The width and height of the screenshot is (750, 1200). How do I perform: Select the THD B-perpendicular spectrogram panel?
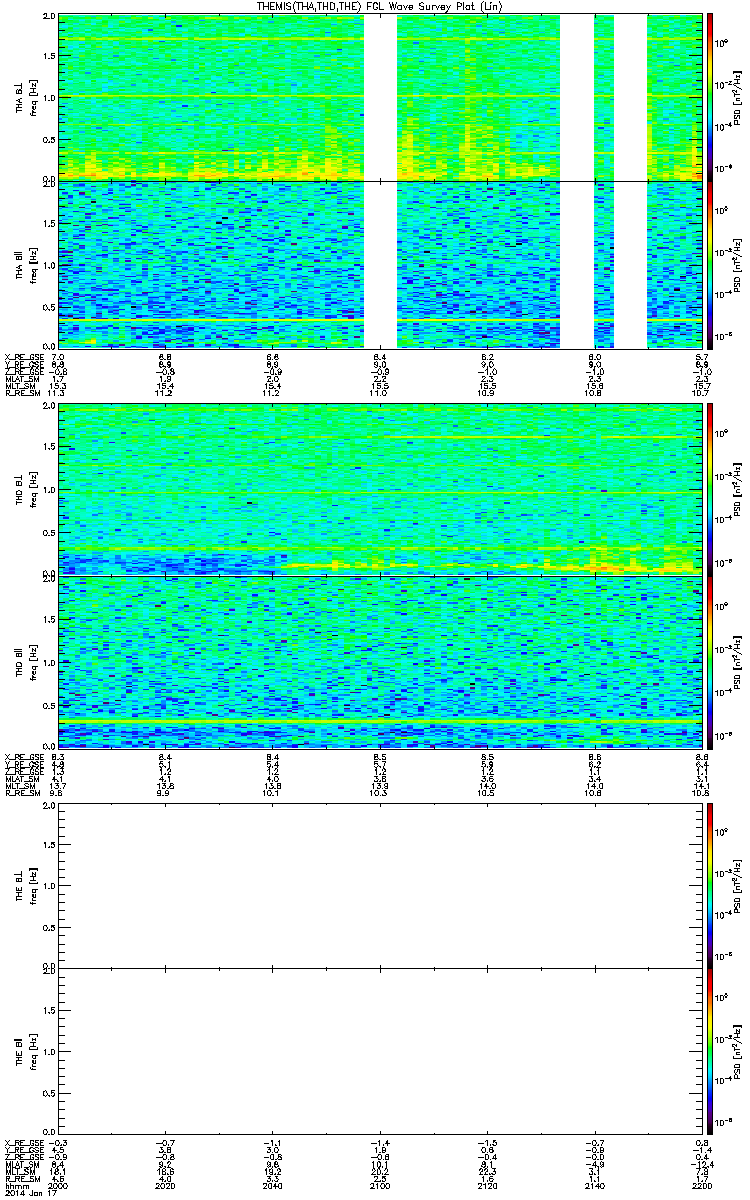[379, 488]
